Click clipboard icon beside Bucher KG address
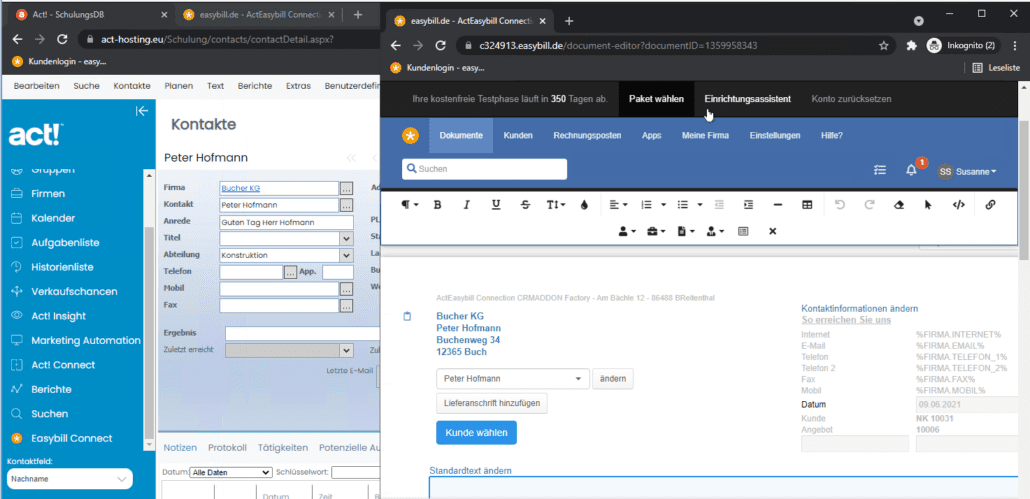Viewport: 1030px width, 499px height. [x=407, y=316]
